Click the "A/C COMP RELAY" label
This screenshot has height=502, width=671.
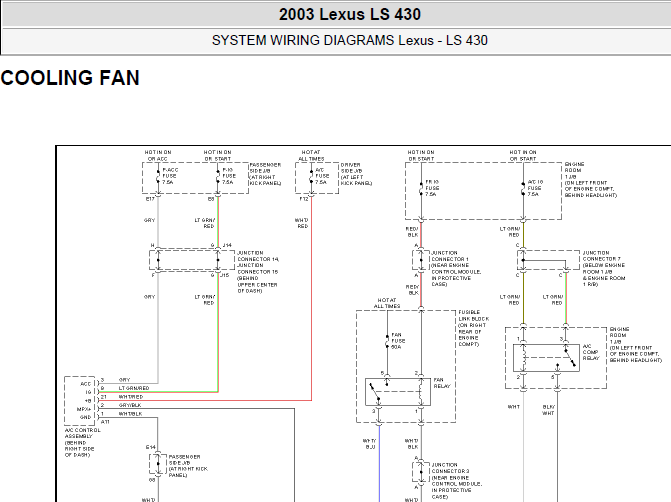(x=591, y=352)
